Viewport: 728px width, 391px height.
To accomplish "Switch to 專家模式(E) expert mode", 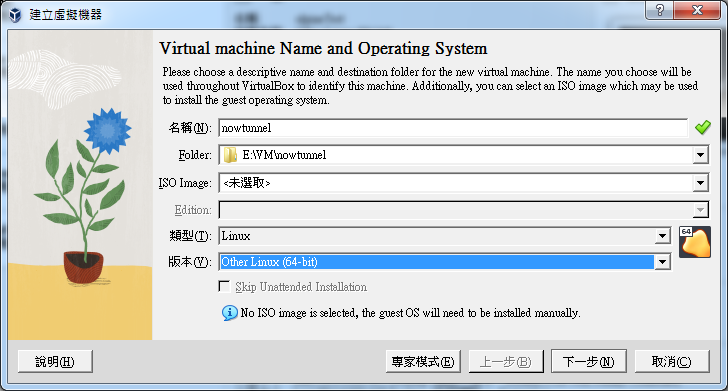I will coord(423,361).
